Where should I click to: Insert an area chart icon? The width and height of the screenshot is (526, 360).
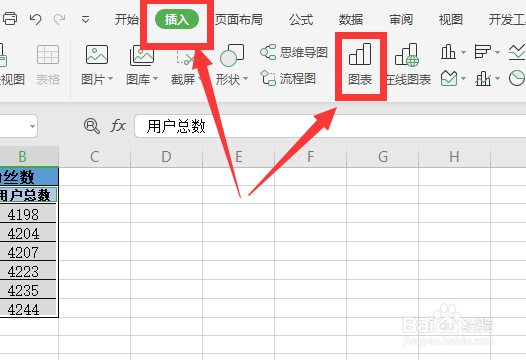pyautogui.click(x=449, y=78)
